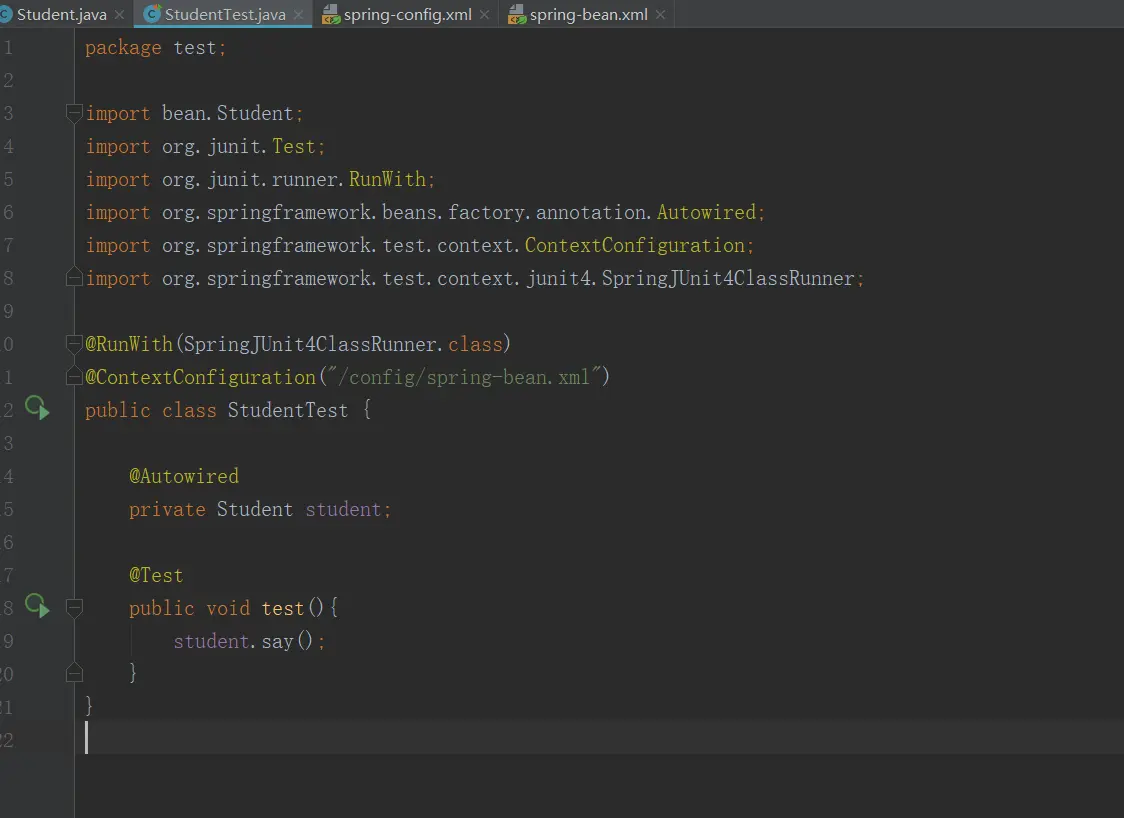
Task: Collapse the test() method body
Action: pyautogui.click(x=74, y=608)
